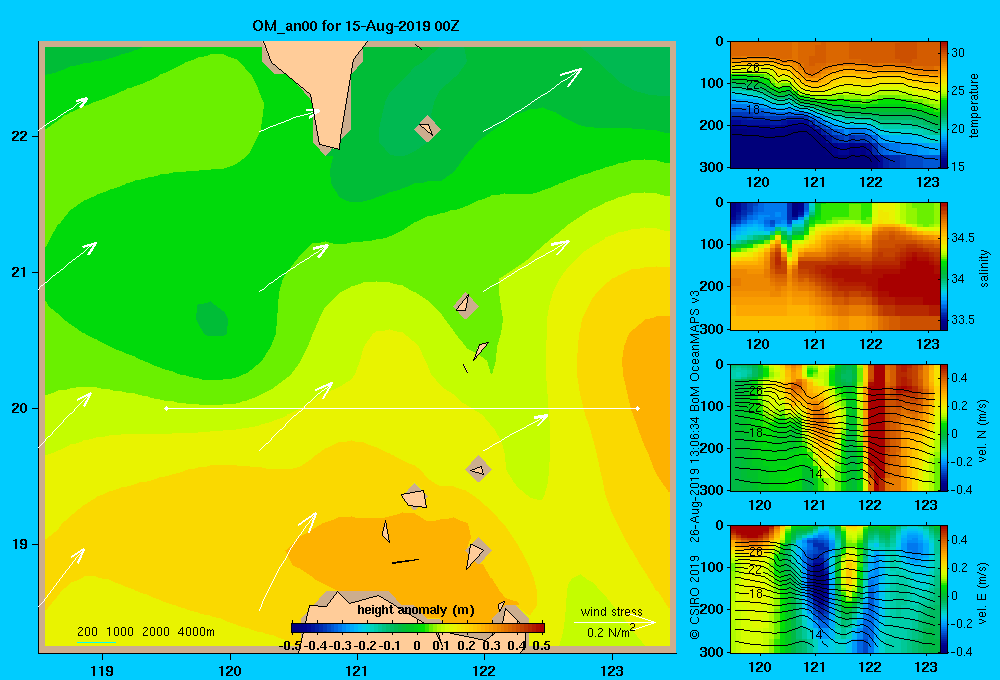Screen dimensions: 1000x680
Task: Select the 'wind stress' legend label
Action: tap(612, 611)
